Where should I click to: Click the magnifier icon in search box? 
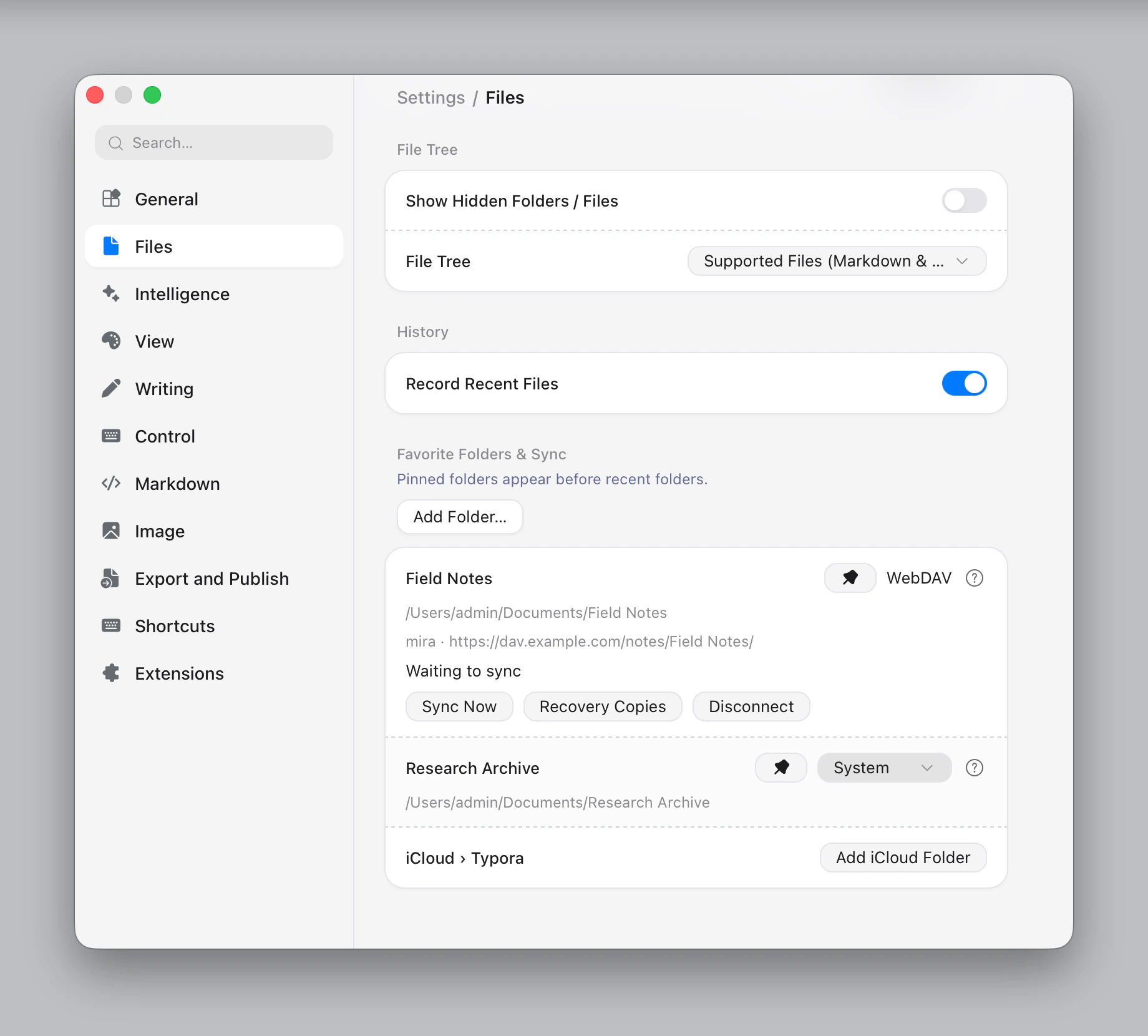point(115,143)
